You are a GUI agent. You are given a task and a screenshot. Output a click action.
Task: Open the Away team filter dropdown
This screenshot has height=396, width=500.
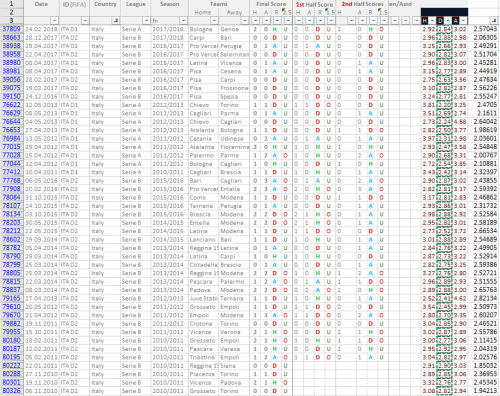click(245, 21)
